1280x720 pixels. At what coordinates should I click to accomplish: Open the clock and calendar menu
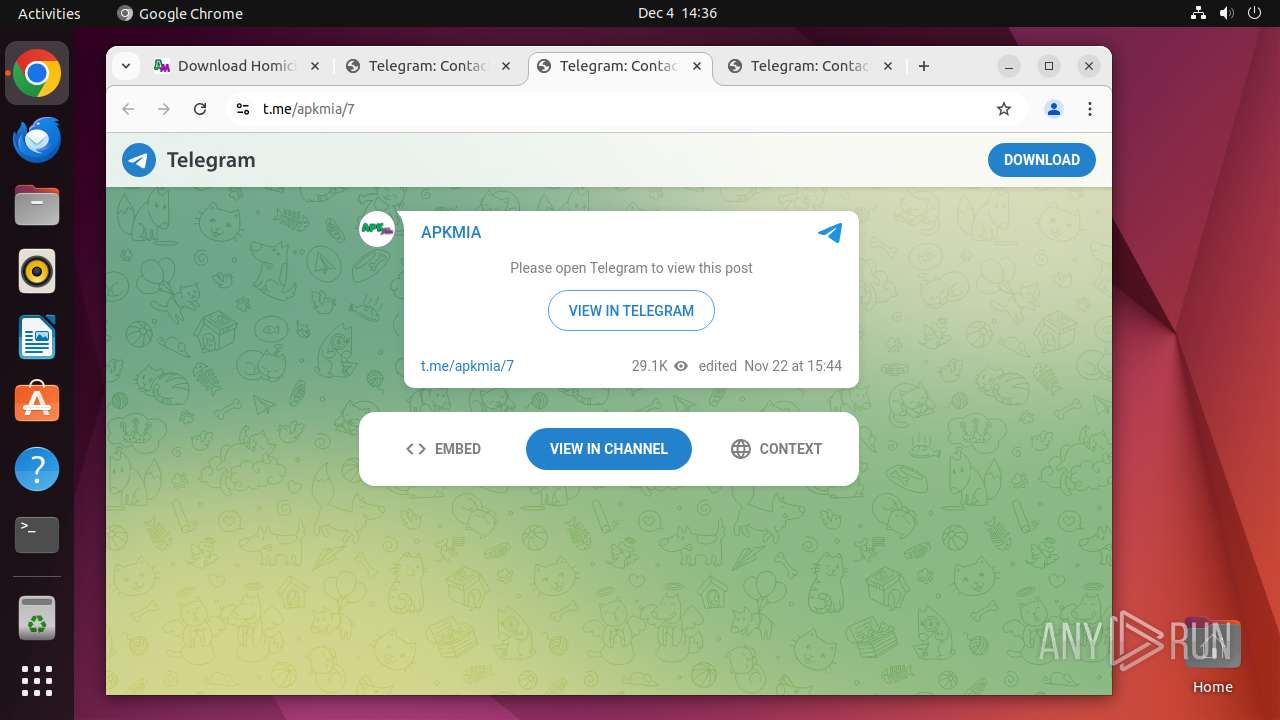pos(677,13)
